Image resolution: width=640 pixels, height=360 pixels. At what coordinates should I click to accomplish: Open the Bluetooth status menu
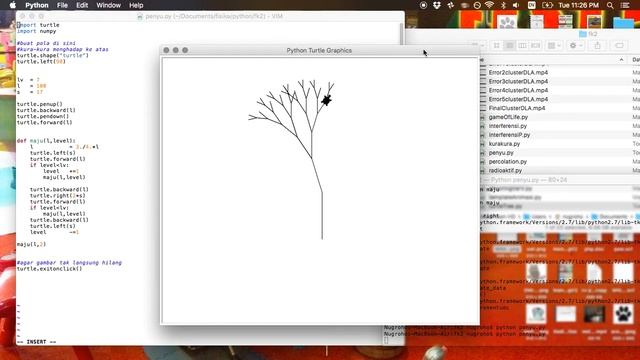503,5
